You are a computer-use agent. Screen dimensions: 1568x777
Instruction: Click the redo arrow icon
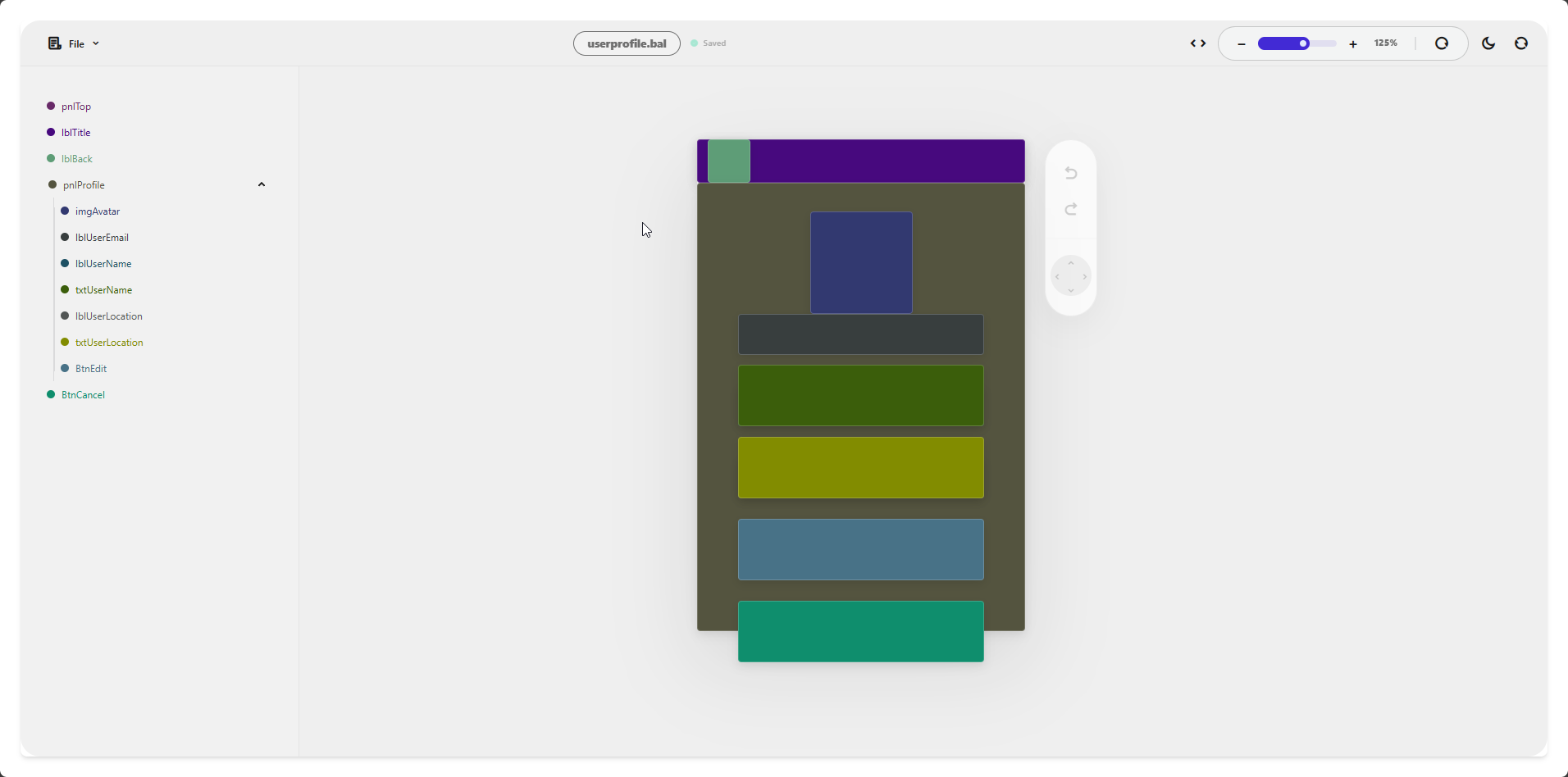pos(1071,210)
